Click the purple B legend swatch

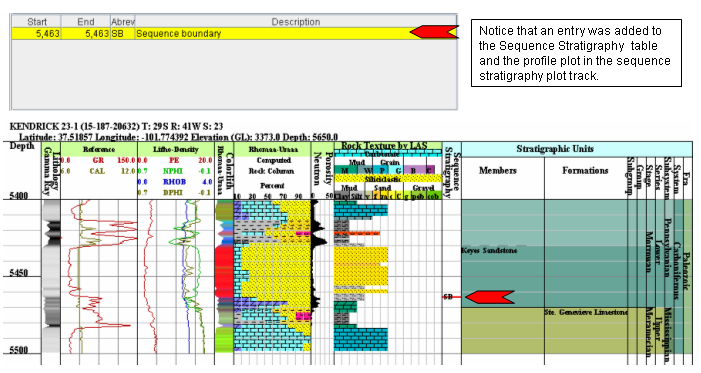[414, 170]
